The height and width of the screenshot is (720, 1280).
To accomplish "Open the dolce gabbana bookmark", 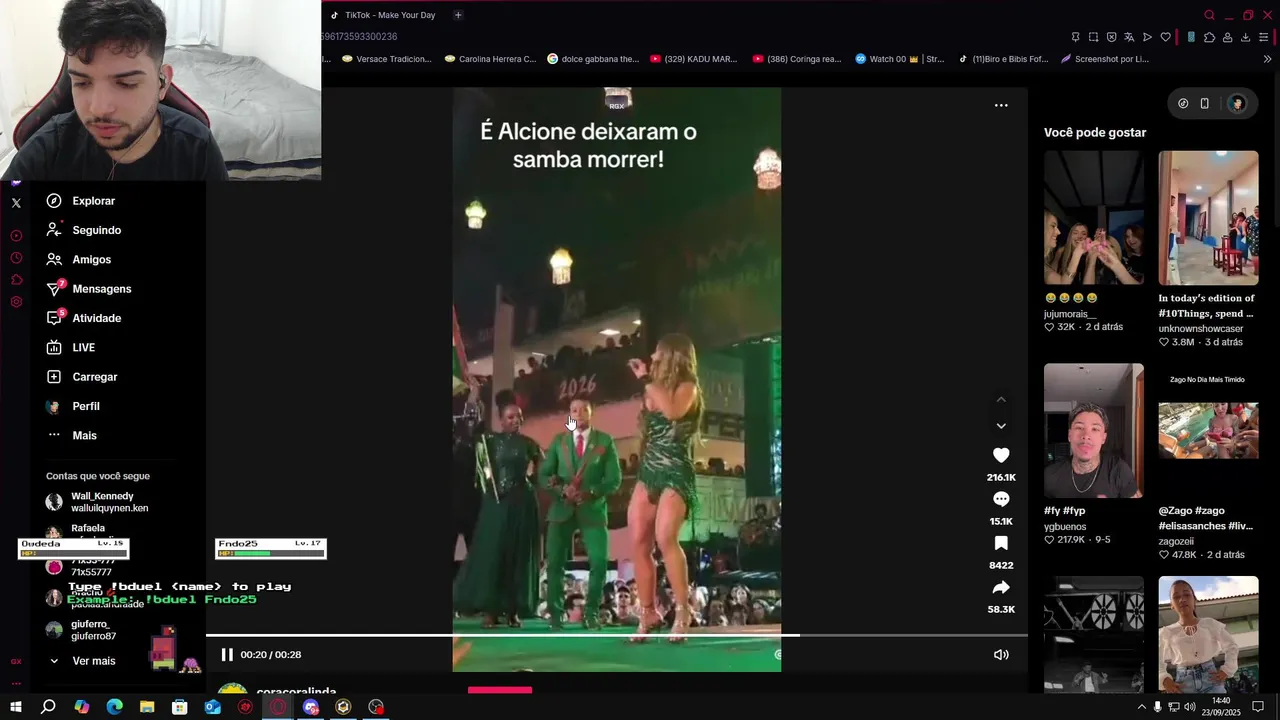I will 593,59.
